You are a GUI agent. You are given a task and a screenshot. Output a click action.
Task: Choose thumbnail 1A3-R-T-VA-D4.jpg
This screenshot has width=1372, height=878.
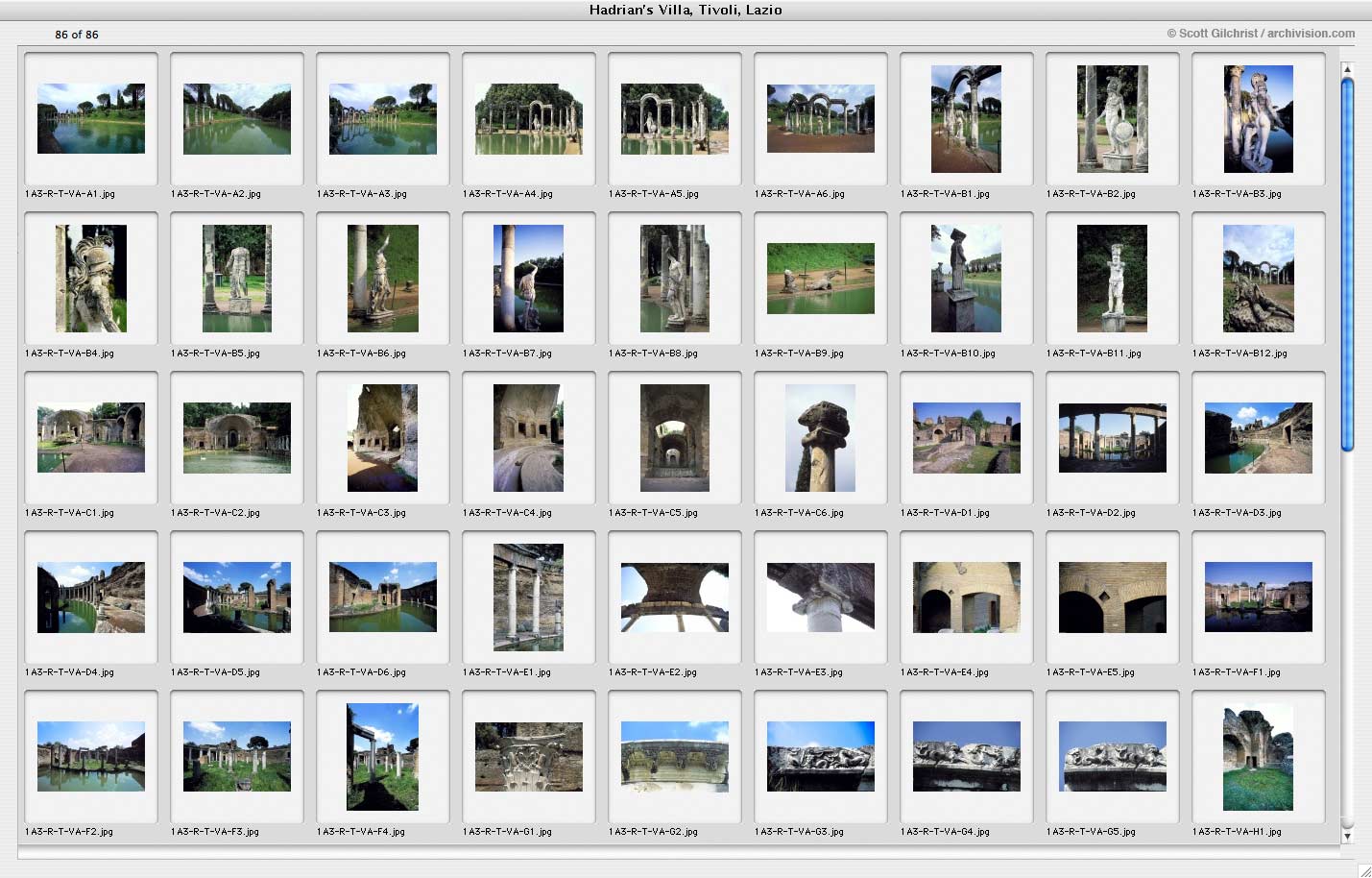[x=91, y=598]
